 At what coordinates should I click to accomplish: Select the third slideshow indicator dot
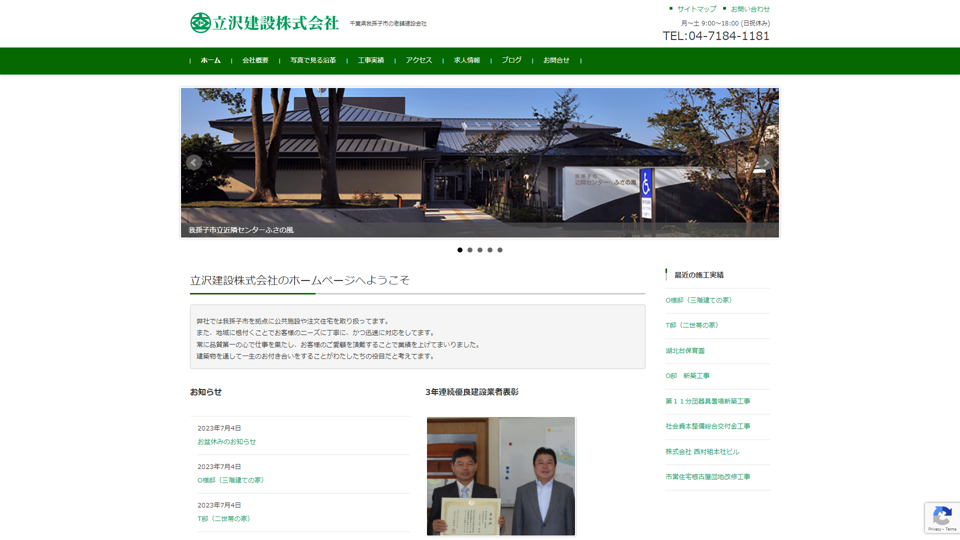pyautogui.click(x=480, y=250)
